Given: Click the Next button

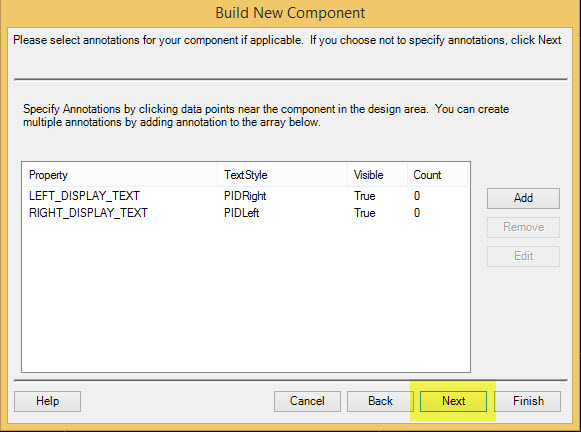Looking at the screenshot, I should (x=453, y=401).
